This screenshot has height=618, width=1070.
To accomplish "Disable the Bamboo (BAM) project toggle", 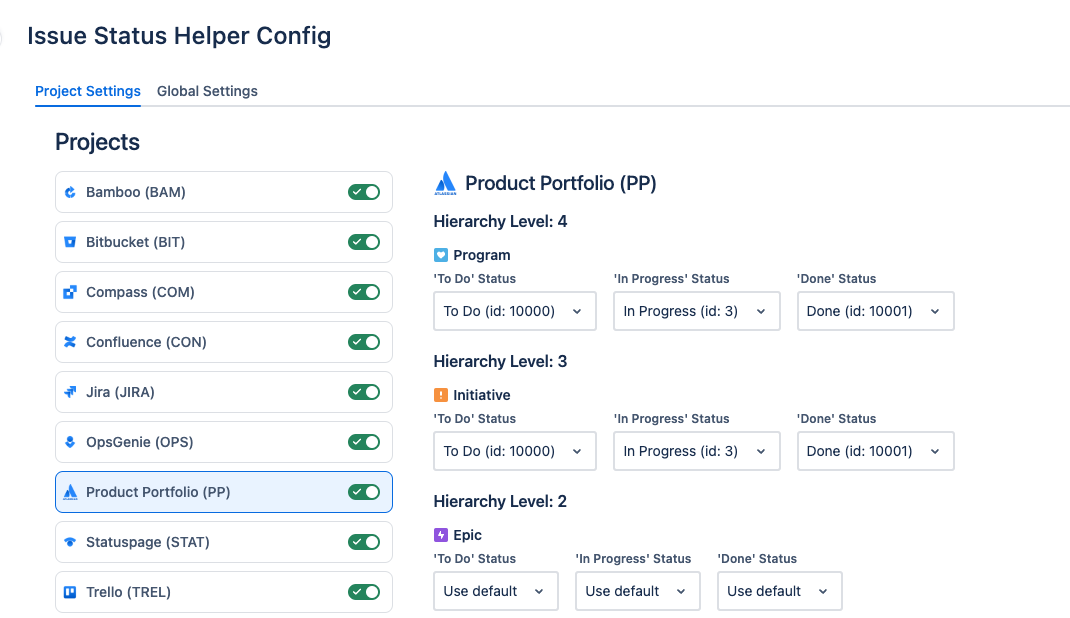I will [x=364, y=192].
